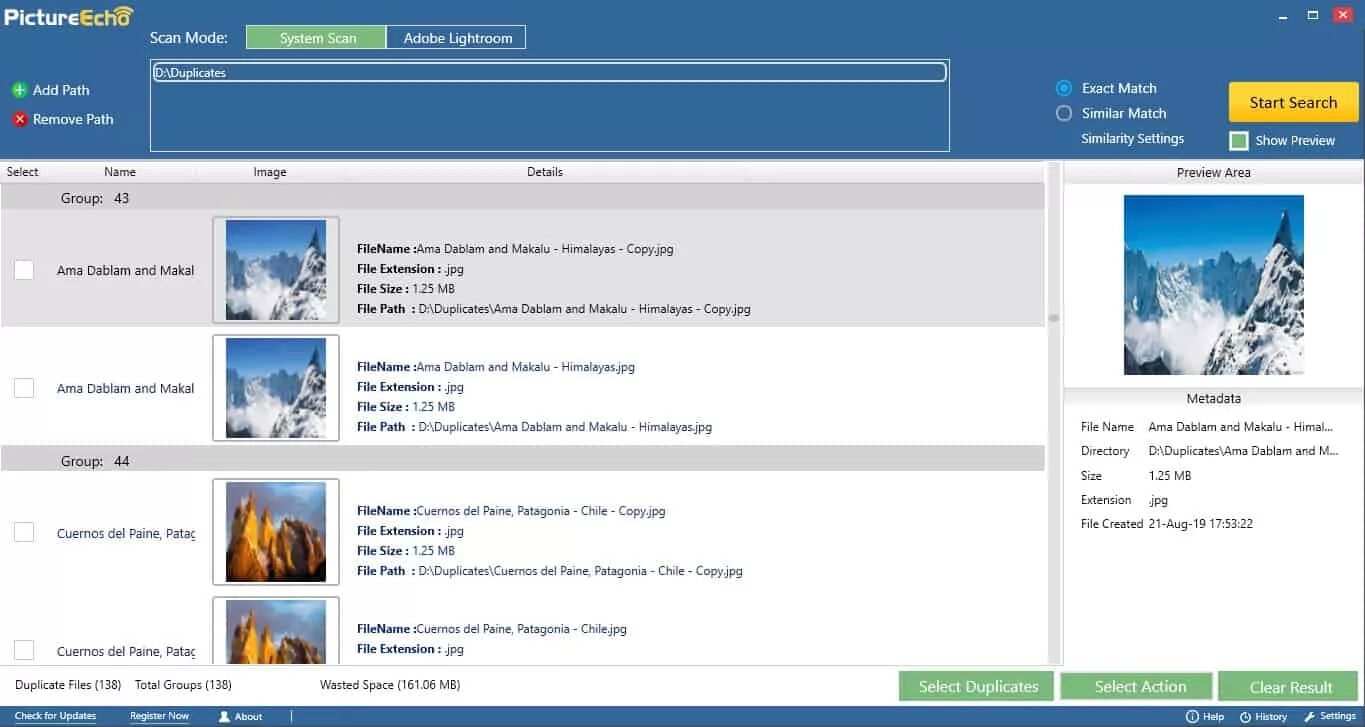Select the Similar Match radio option
Screen dimensions: 1365x727
tap(1064, 113)
